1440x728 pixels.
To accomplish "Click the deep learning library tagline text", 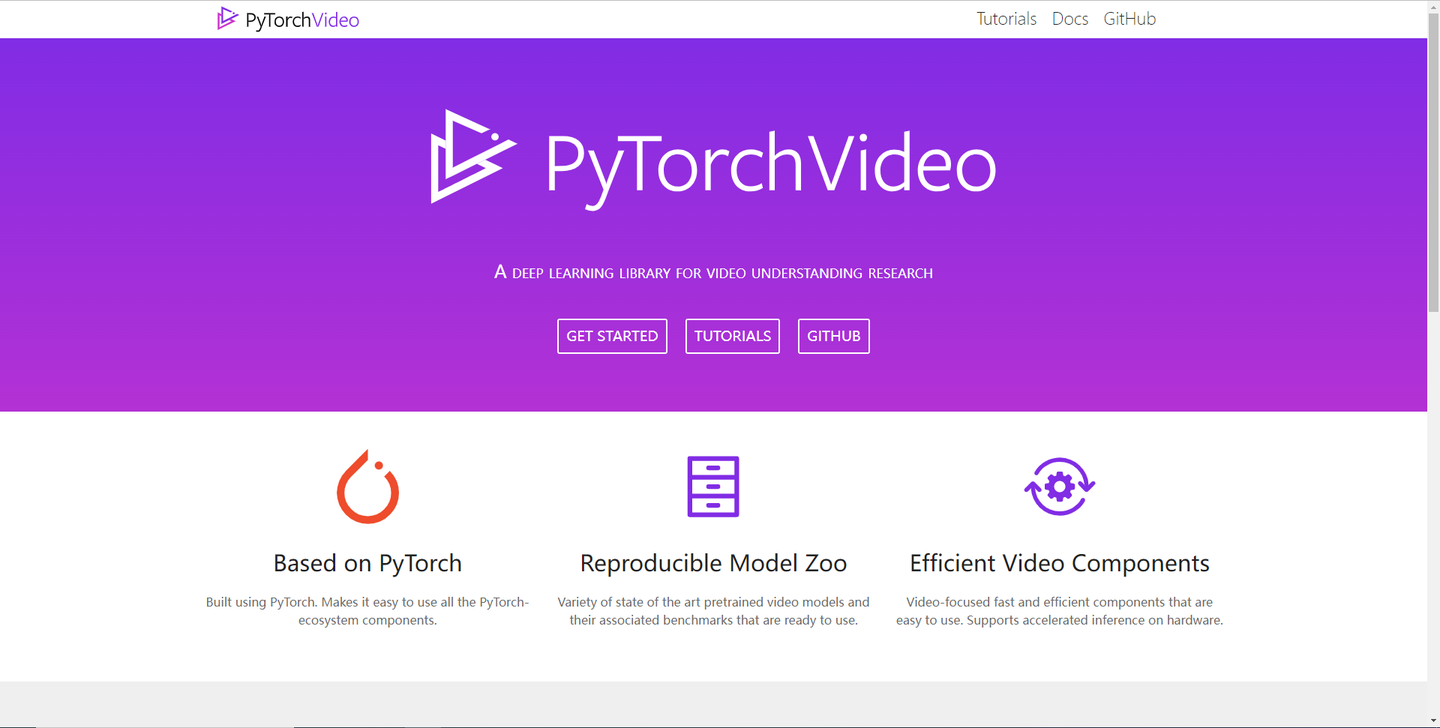I will coord(714,272).
